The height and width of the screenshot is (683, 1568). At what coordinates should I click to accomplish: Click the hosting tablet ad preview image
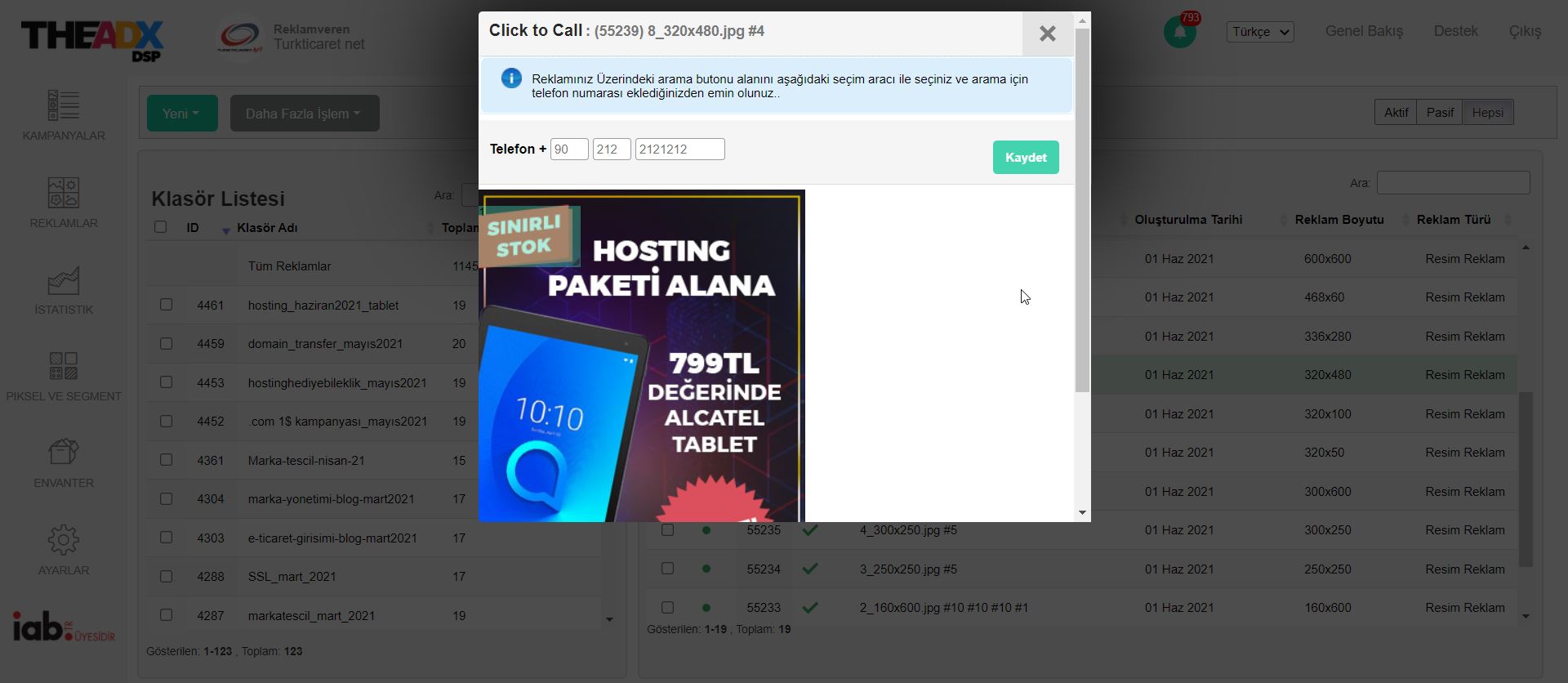pyautogui.click(x=642, y=356)
